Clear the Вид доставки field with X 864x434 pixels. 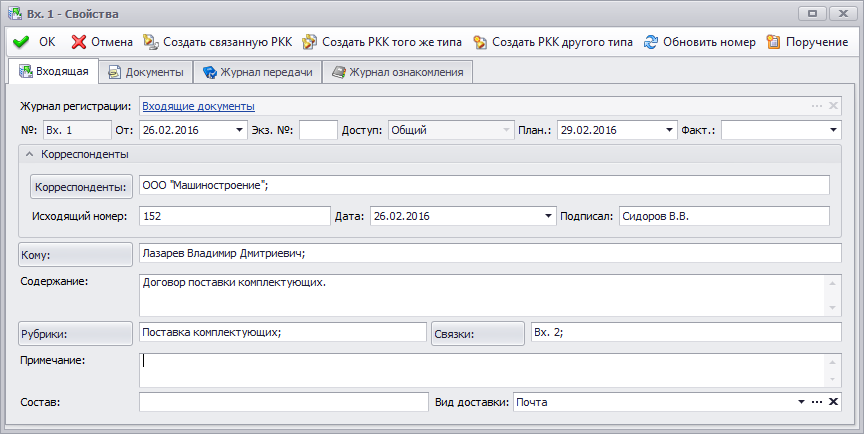(833, 402)
